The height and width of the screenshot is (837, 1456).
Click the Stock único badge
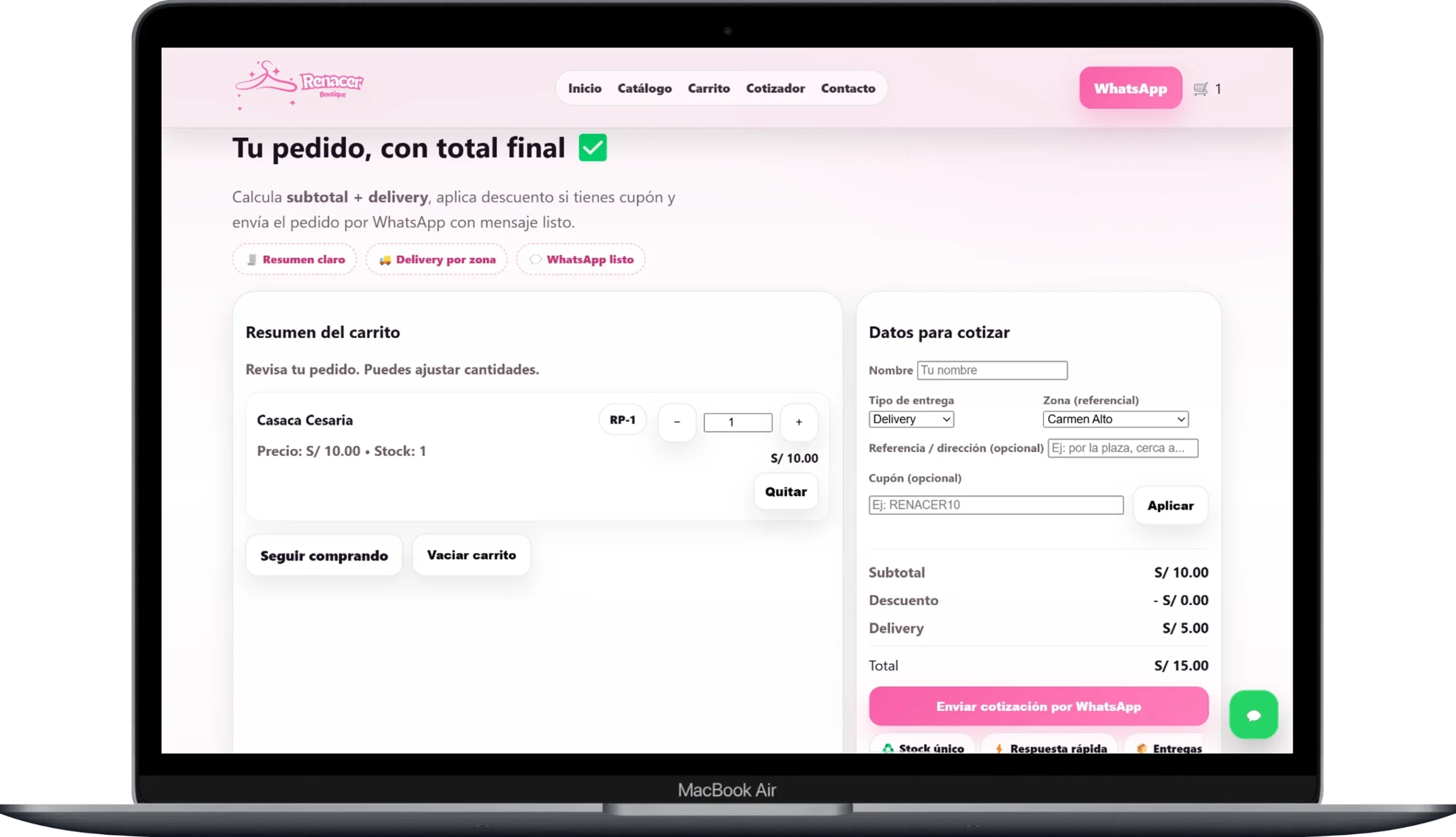(923, 747)
